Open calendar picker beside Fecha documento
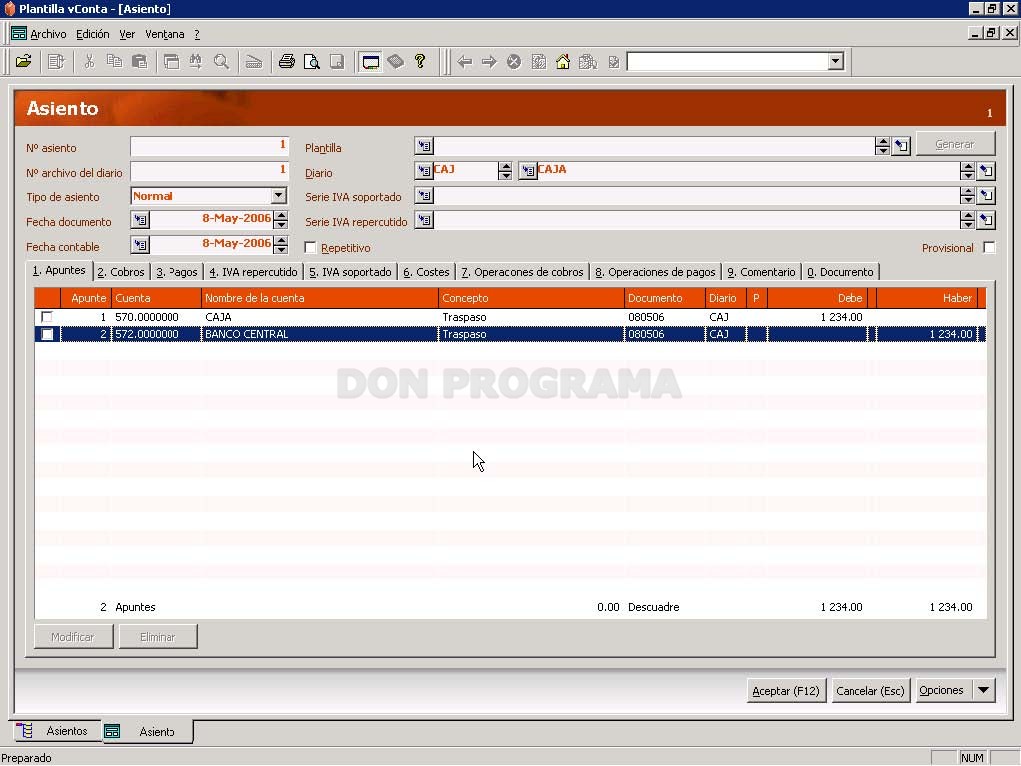 click(x=140, y=220)
